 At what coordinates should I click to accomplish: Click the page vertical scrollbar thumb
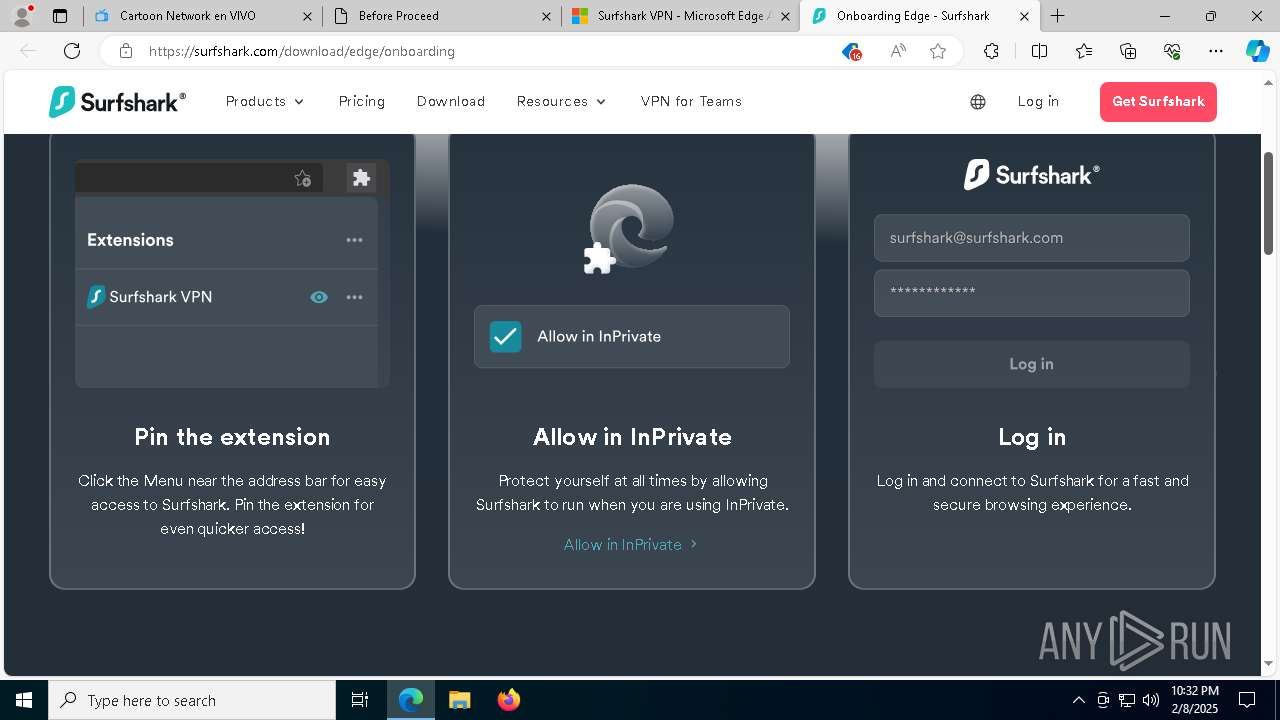1269,202
